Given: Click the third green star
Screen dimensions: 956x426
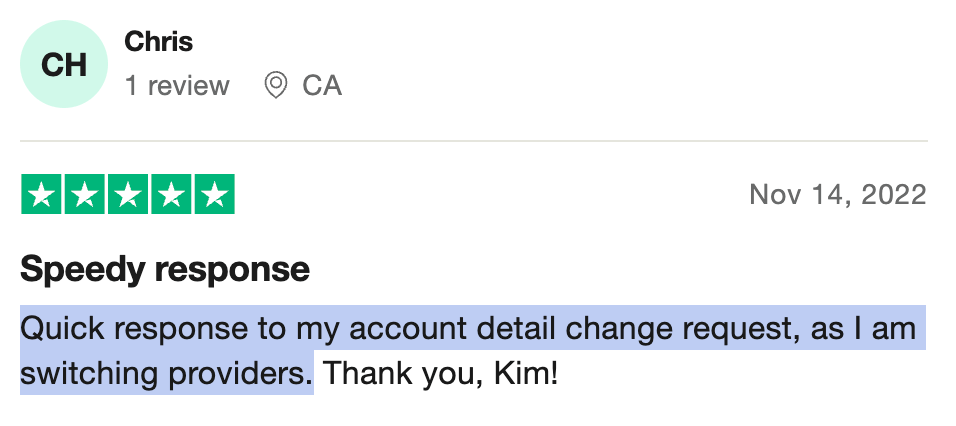Looking at the screenshot, I should point(128,194).
